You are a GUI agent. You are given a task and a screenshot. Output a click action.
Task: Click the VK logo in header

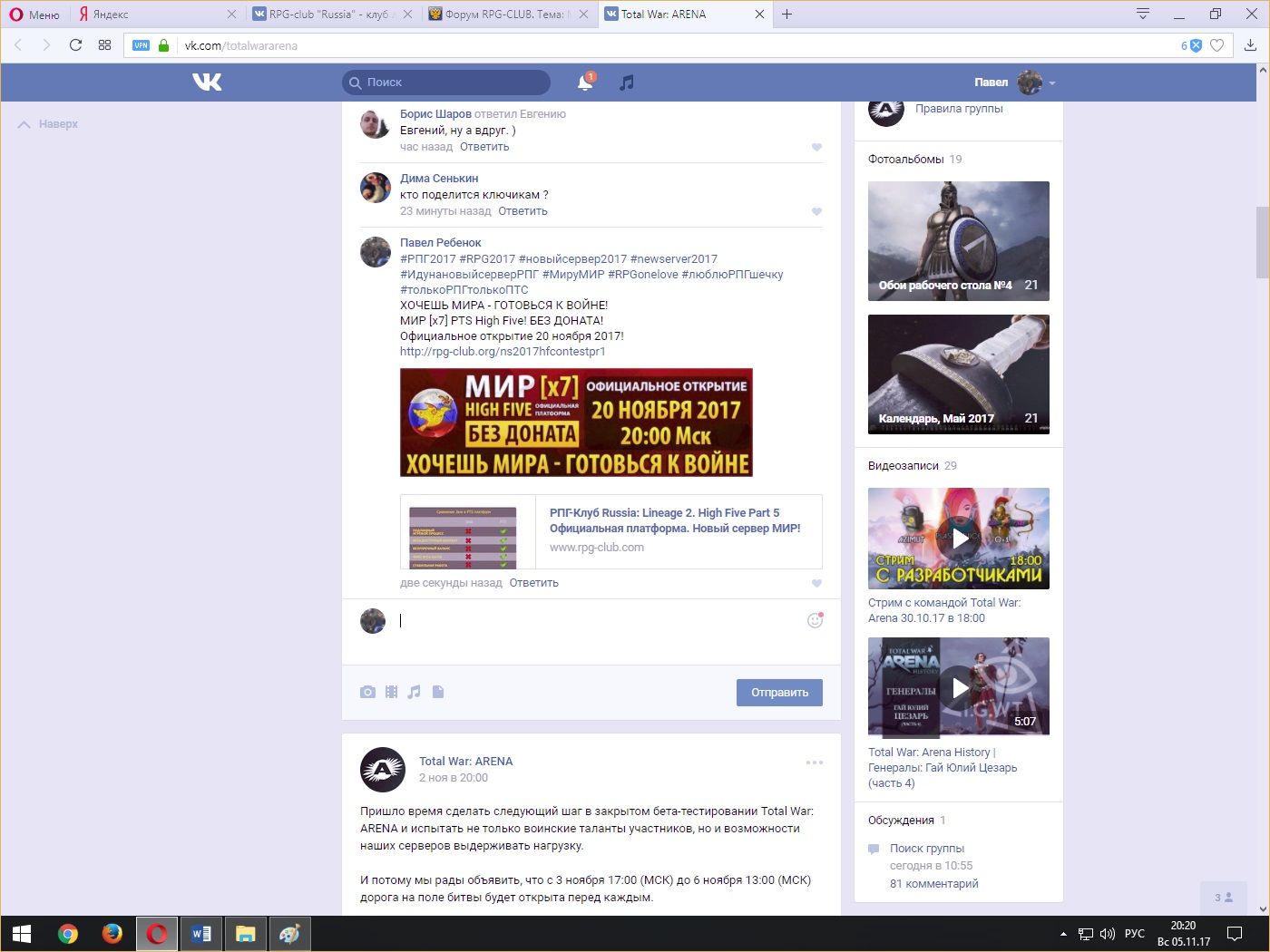(207, 83)
